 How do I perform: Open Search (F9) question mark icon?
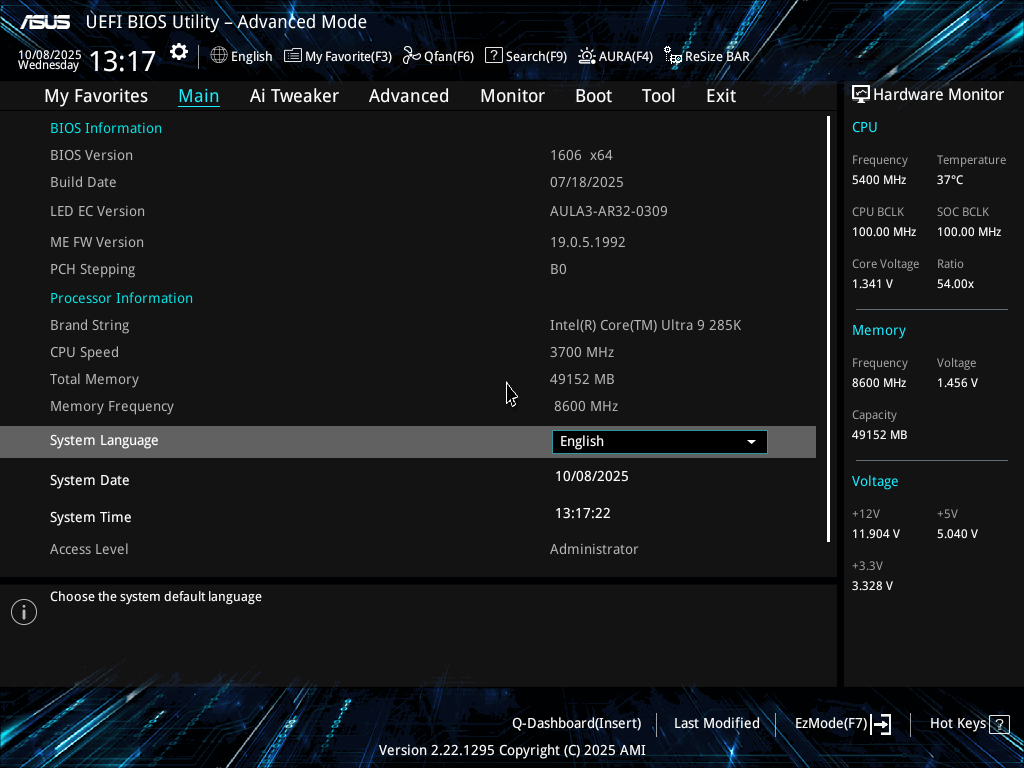[493, 56]
